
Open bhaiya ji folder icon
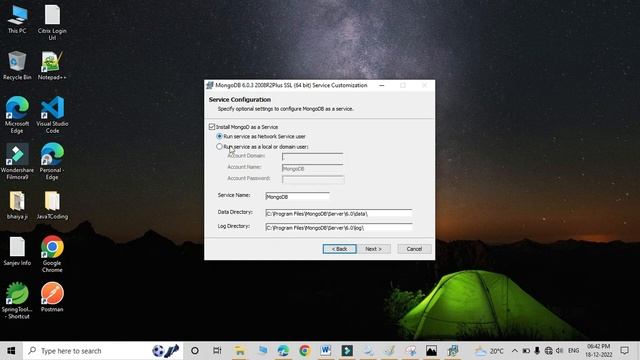[17, 205]
